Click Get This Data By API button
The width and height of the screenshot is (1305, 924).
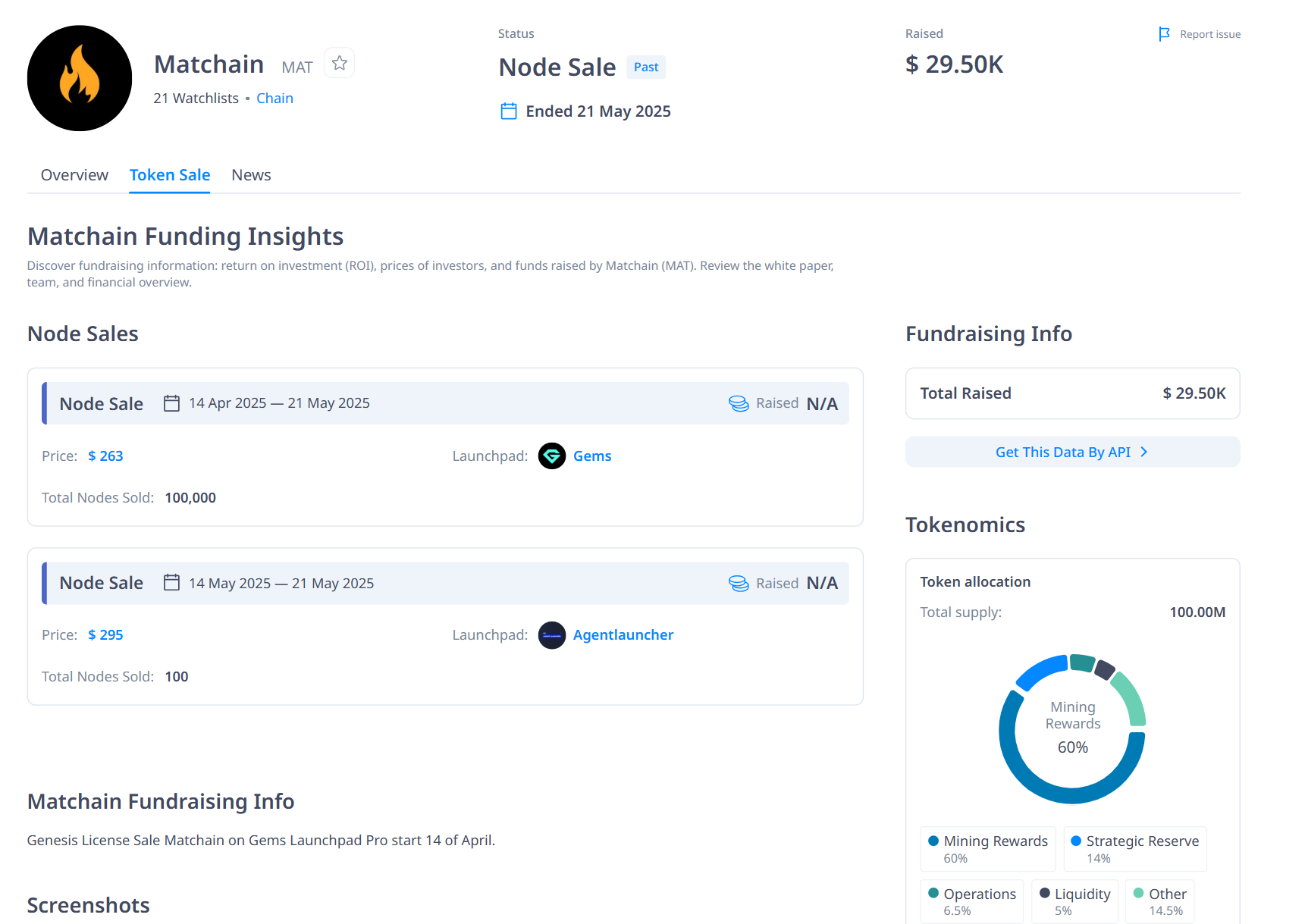point(1072,452)
